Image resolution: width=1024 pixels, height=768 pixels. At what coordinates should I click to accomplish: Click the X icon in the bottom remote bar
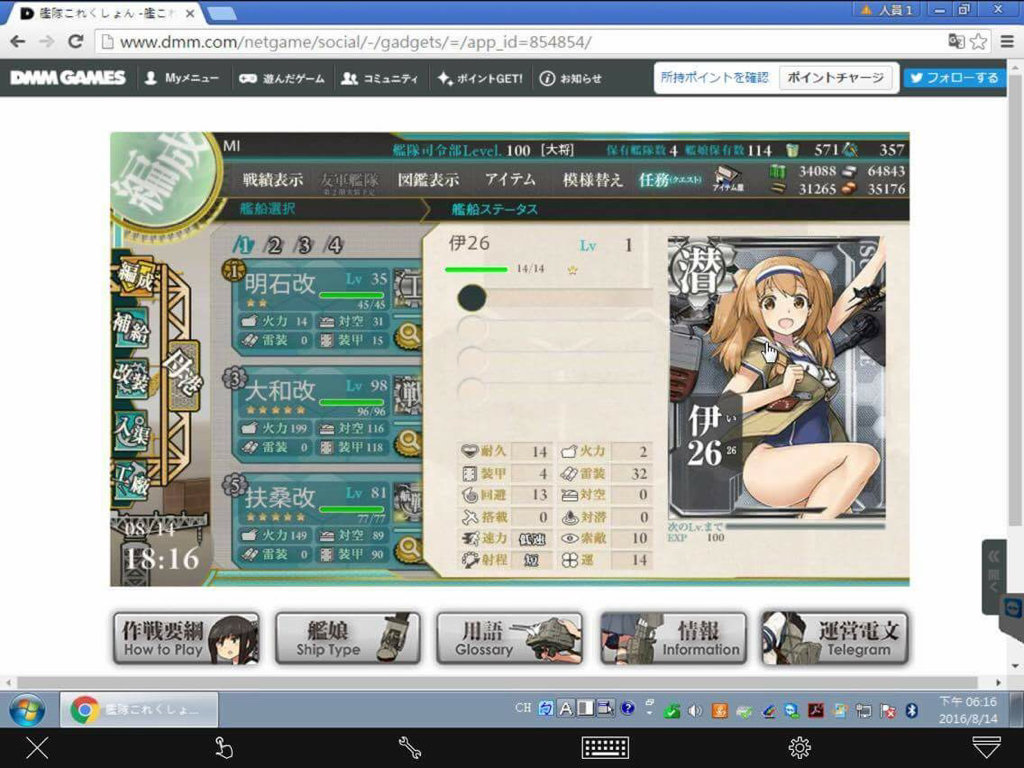37,748
